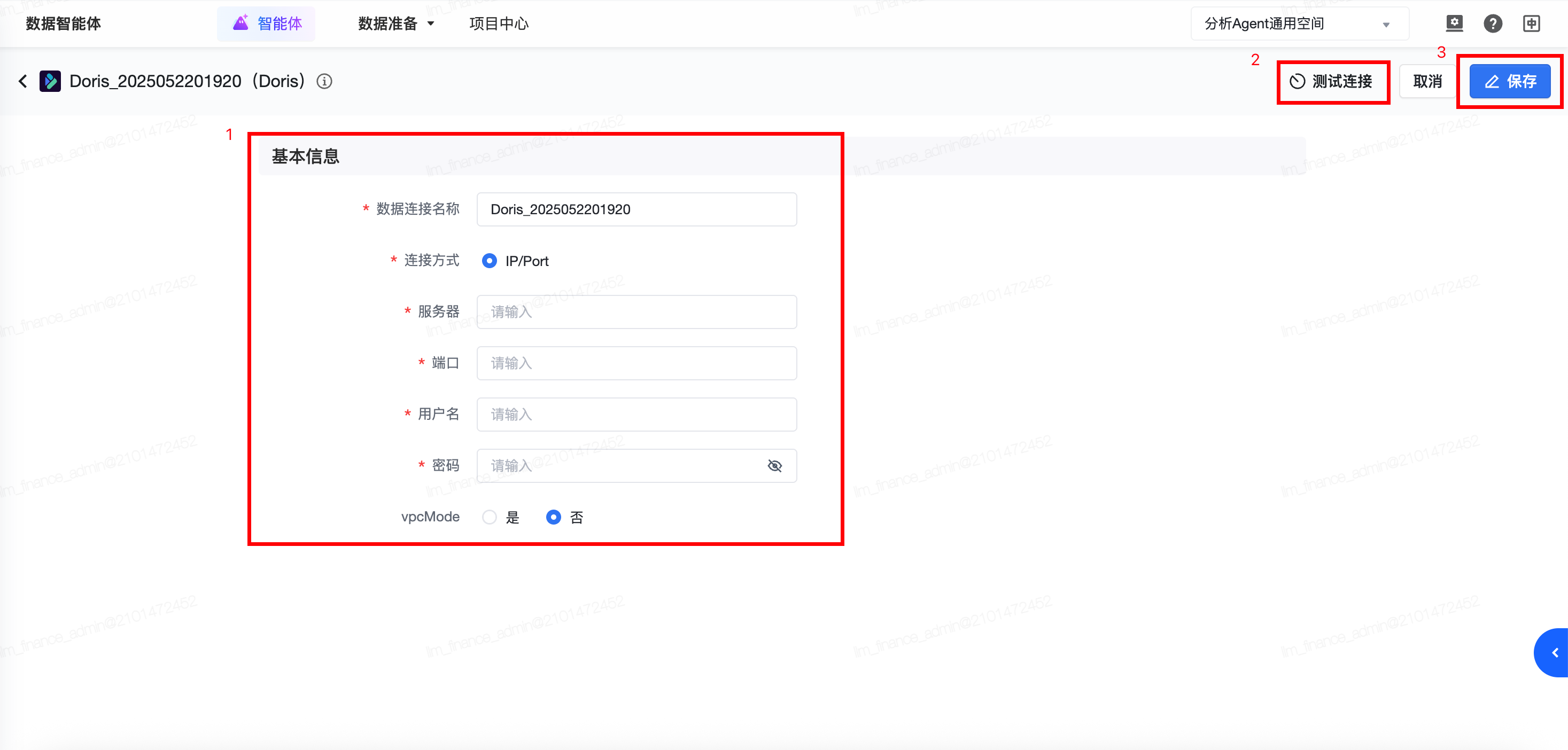Click the user monitor icon in header

(1454, 23)
